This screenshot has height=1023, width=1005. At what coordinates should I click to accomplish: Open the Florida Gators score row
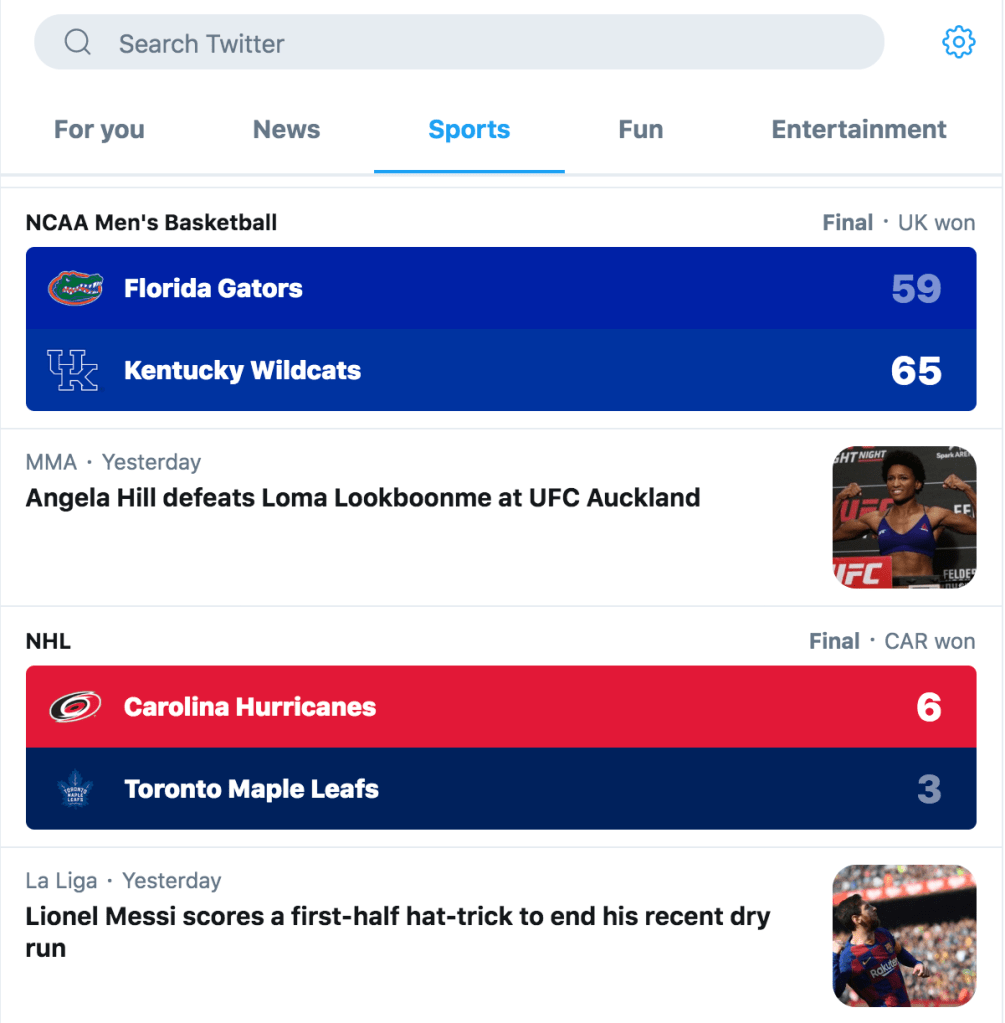click(x=500, y=289)
